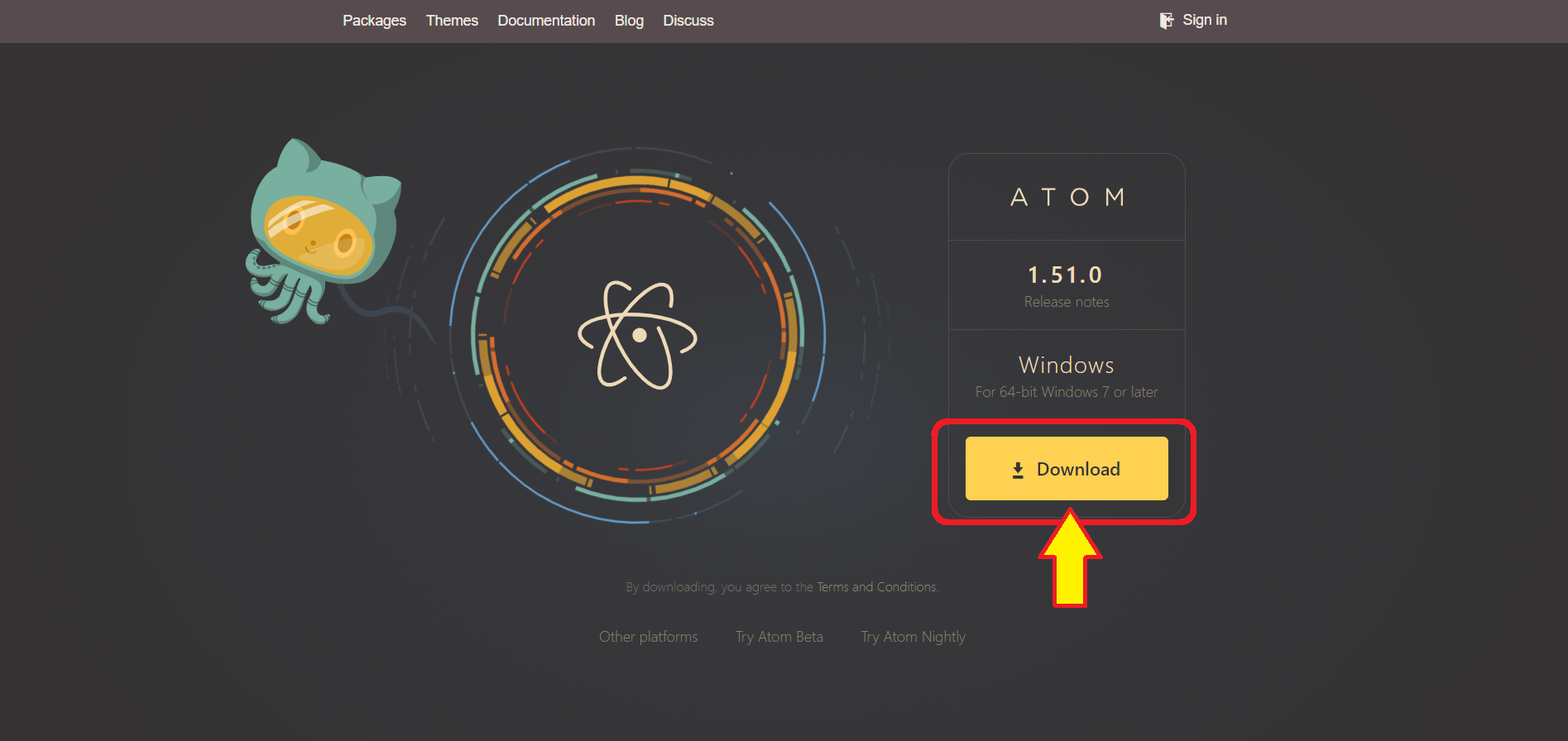Click the ATOM heading text
This screenshot has width=1568, height=741.
pos(1067,197)
